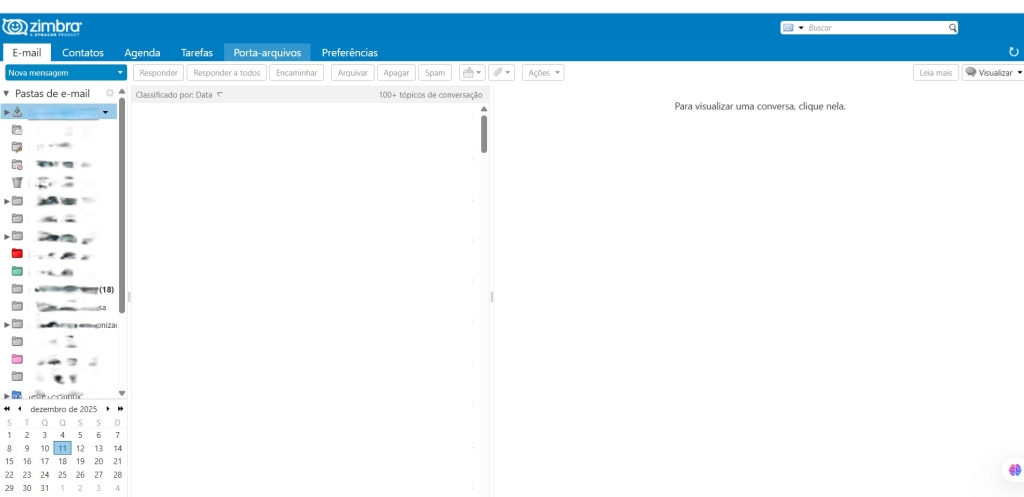The height and width of the screenshot is (497, 1024).
Task: Click the Leia mais button
Action: point(935,73)
